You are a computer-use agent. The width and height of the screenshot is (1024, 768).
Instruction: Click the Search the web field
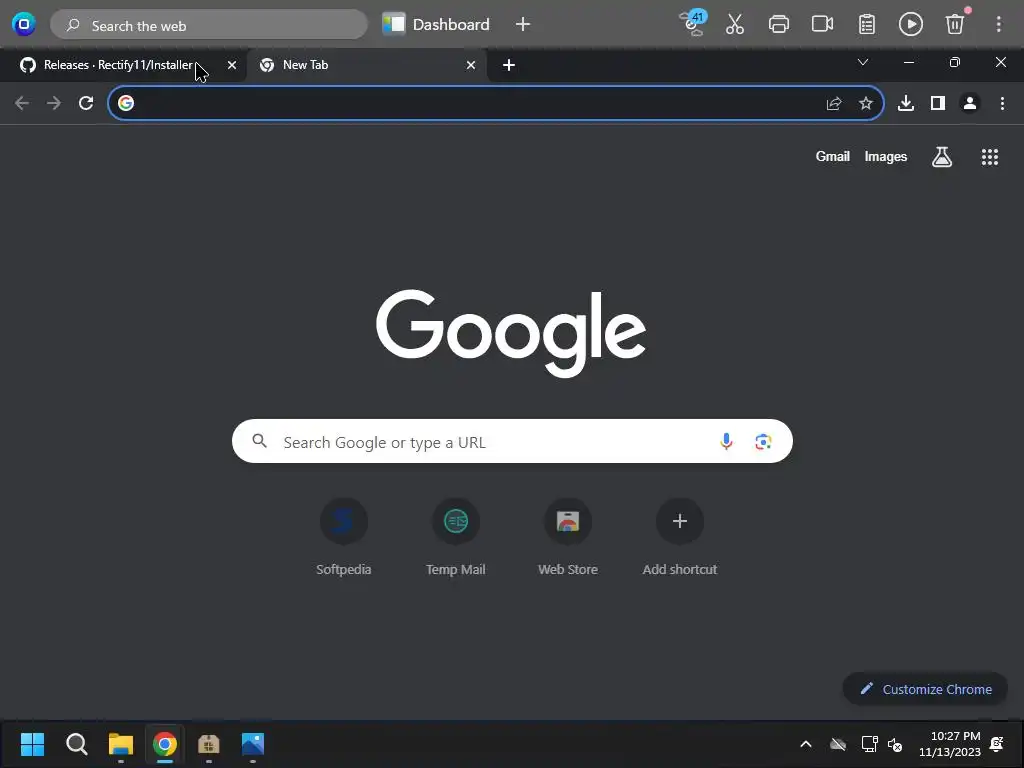(x=209, y=25)
